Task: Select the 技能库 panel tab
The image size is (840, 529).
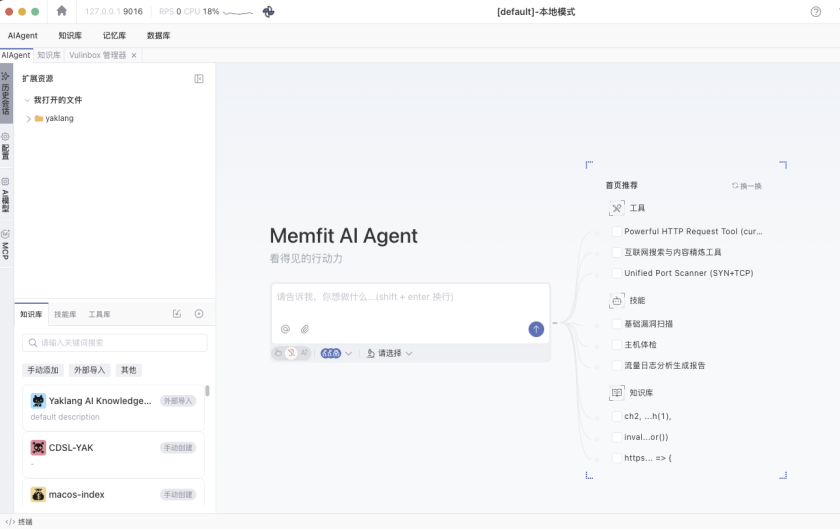Action: (65, 314)
